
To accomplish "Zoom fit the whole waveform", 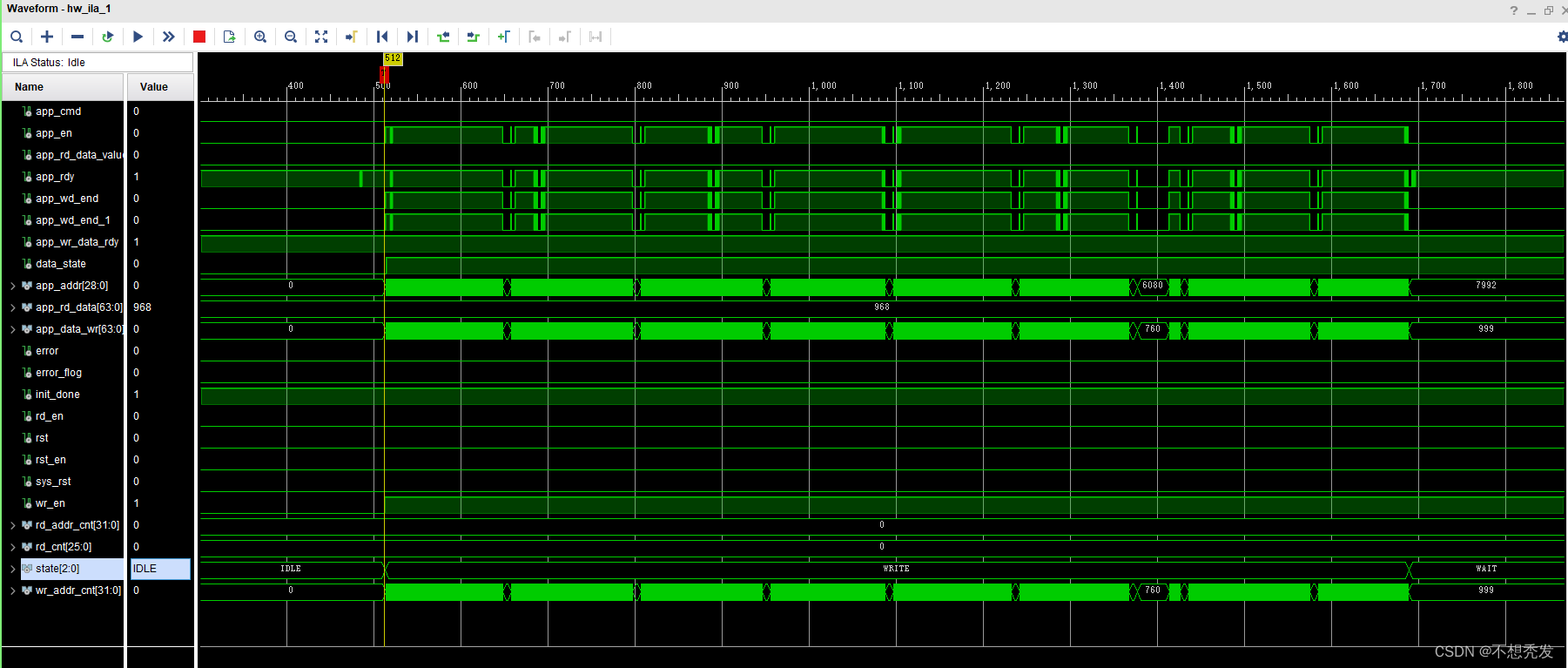I will pyautogui.click(x=321, y=37).
